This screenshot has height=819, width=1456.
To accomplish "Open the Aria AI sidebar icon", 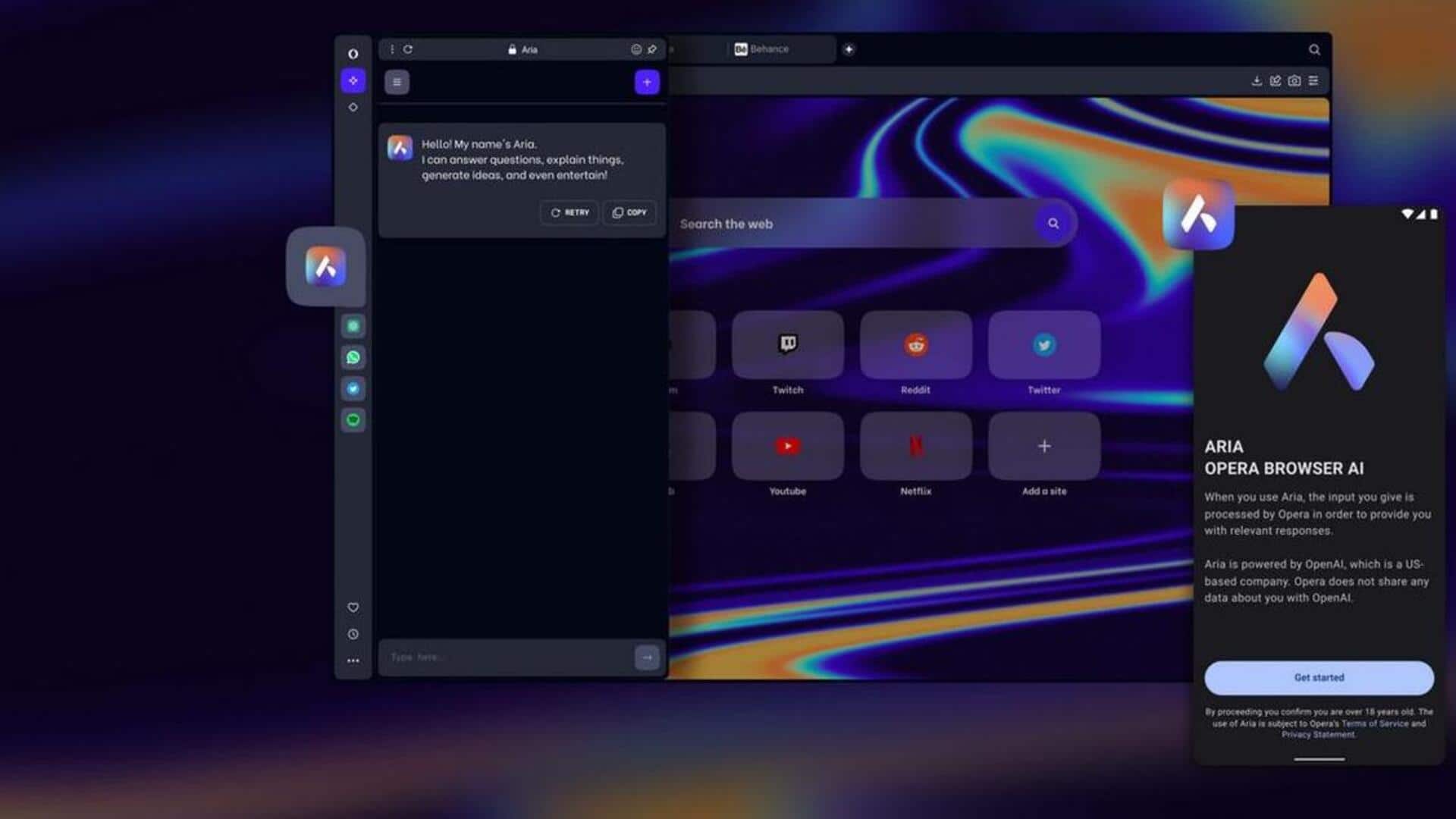I will (353, 80).
